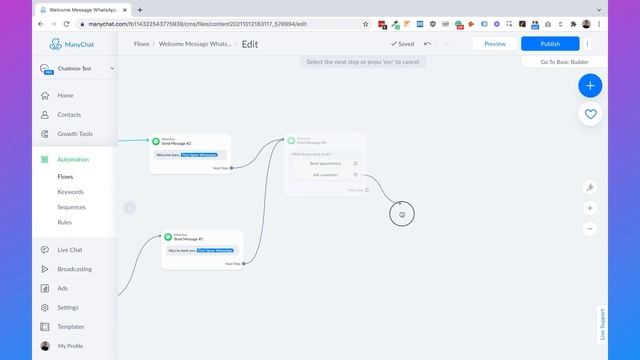640x360 pixels.
Task: Open Live Chat bubble icon
Action: click(x=45, y=250)
